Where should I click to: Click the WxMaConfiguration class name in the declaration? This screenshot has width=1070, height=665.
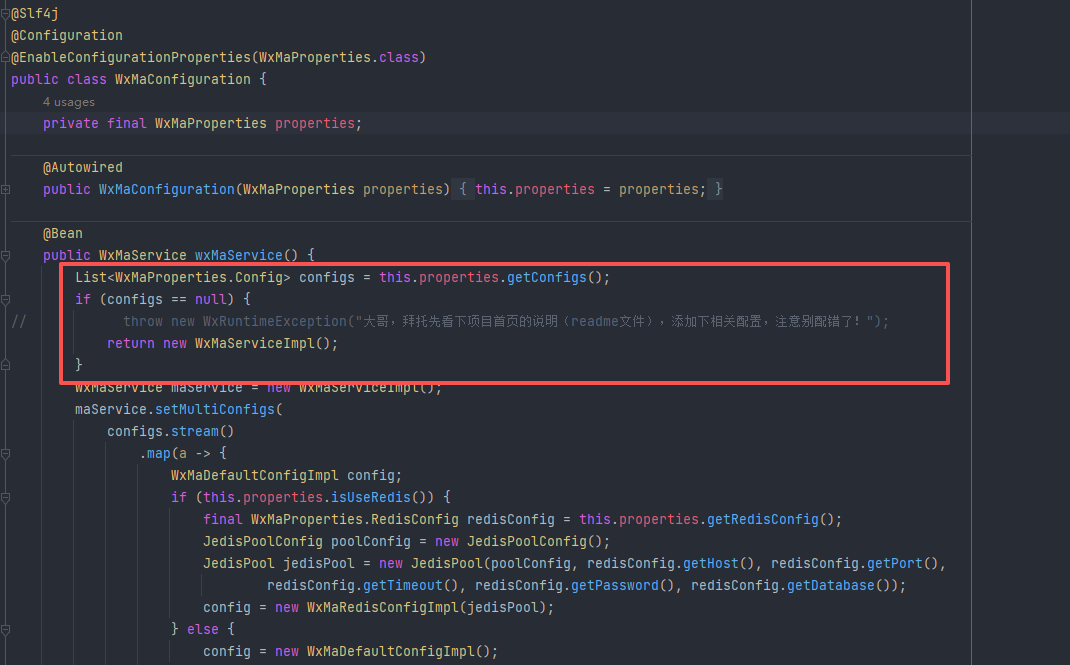click(x=183, y=79)
